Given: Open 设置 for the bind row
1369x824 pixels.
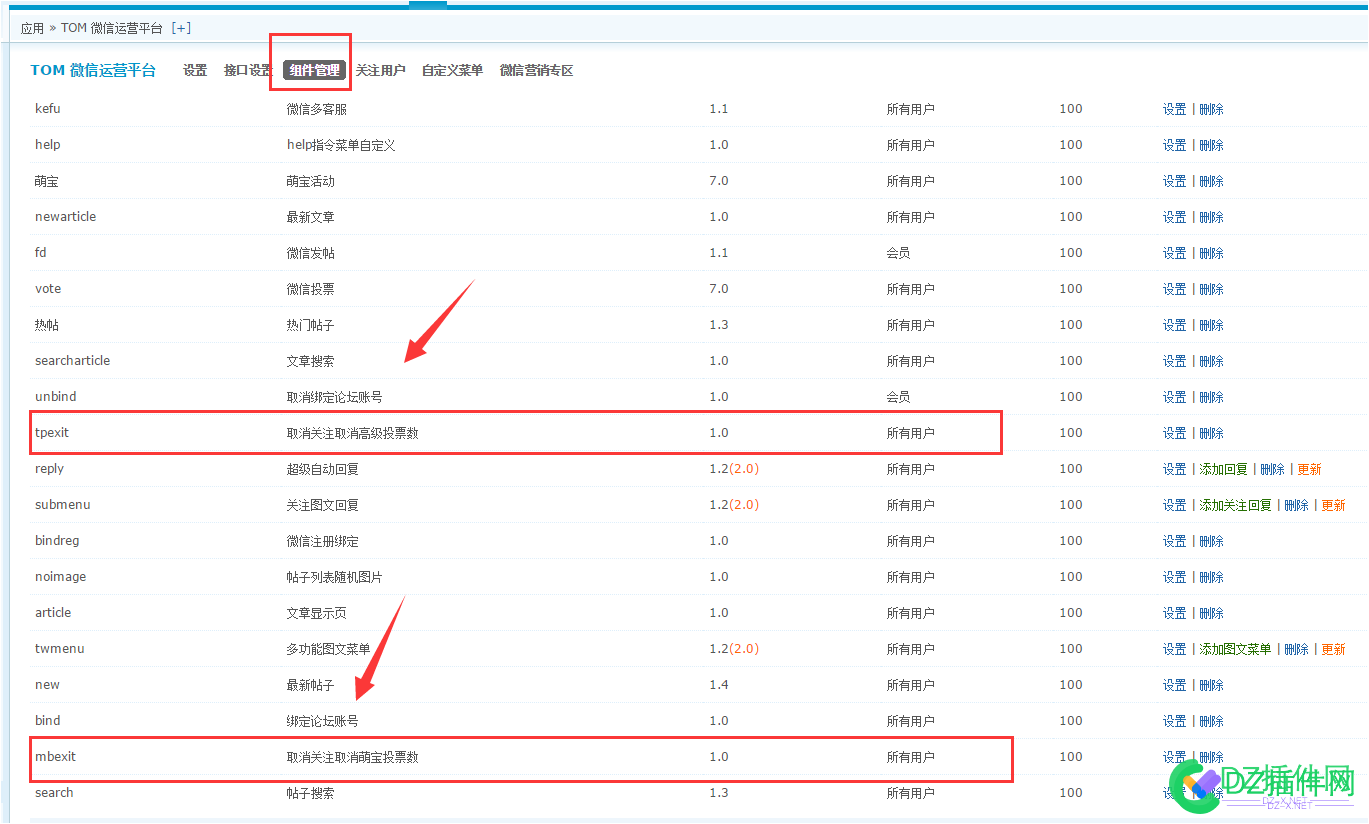Looking at the screenshot, I should (x=1174, y=721).
